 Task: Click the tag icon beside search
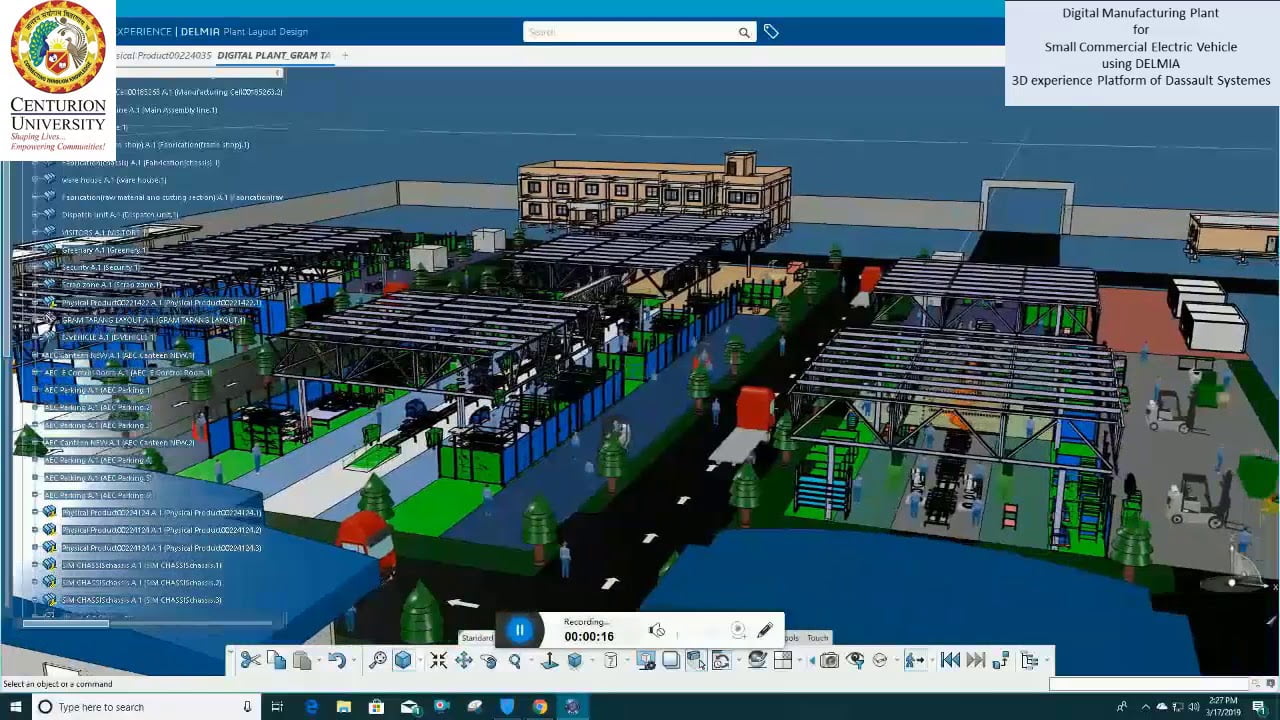pos(771,32)
